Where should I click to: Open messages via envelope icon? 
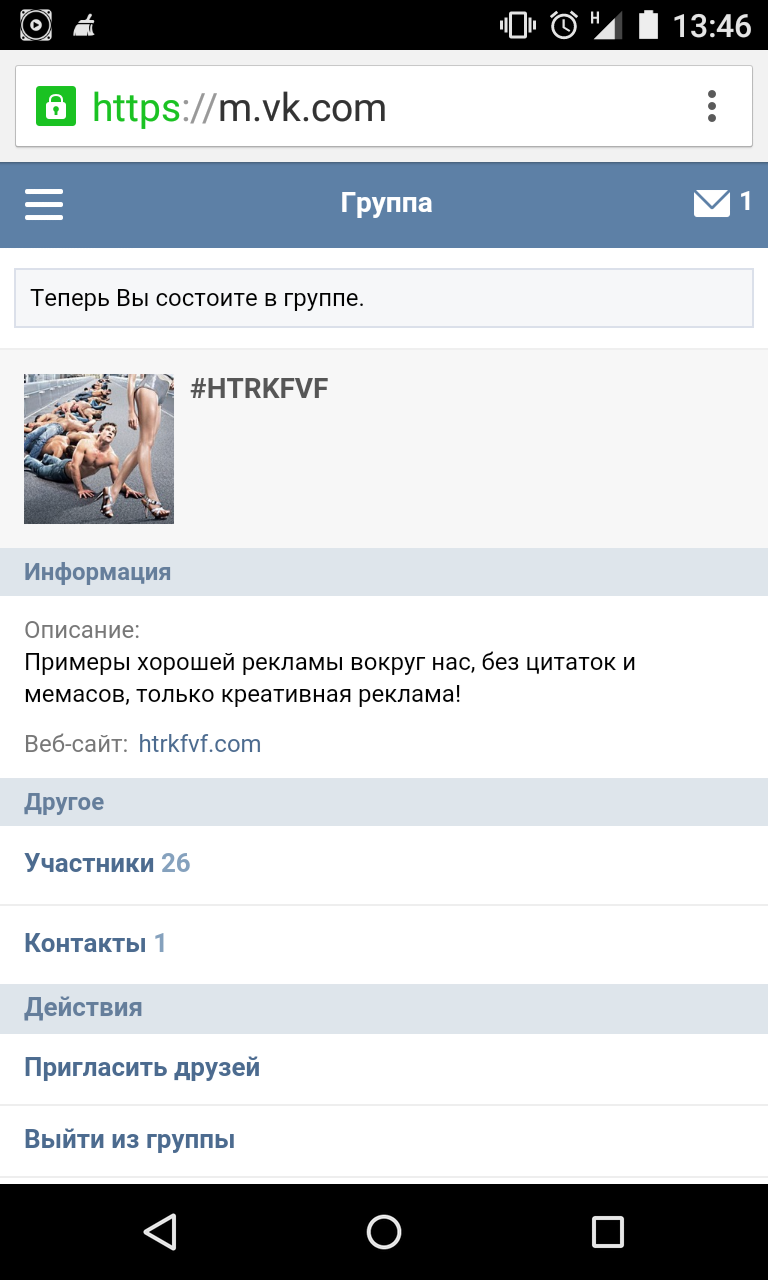click(x=712, y=203)
